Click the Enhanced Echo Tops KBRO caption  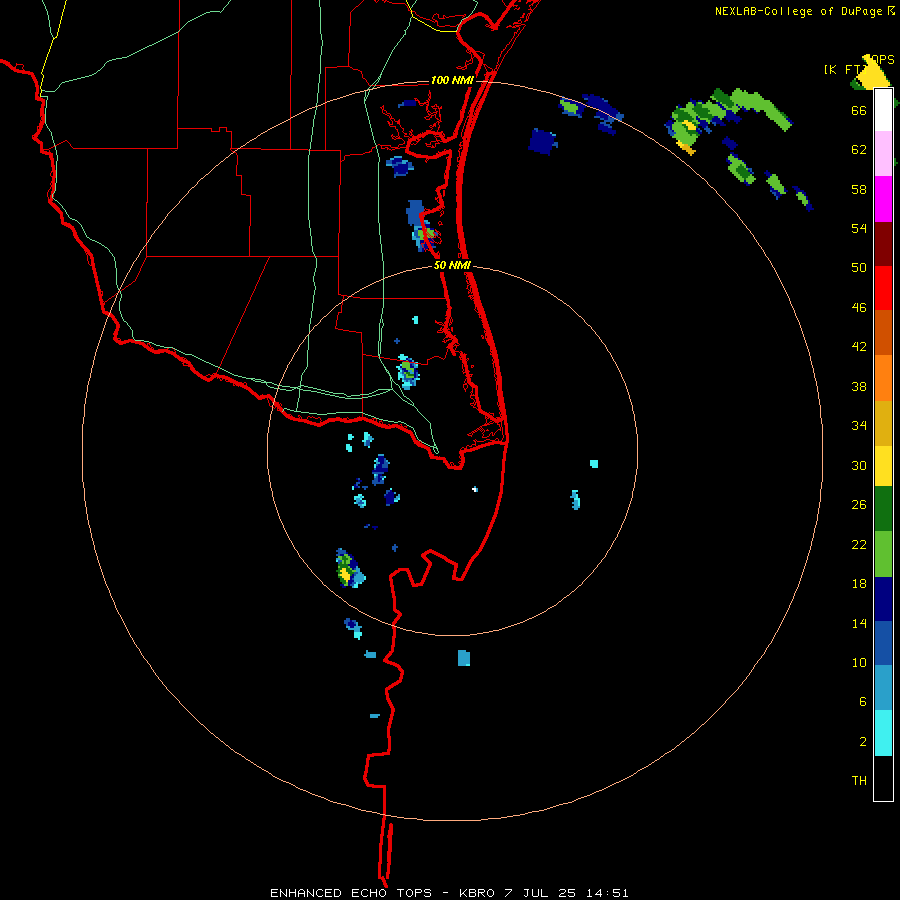449,893
